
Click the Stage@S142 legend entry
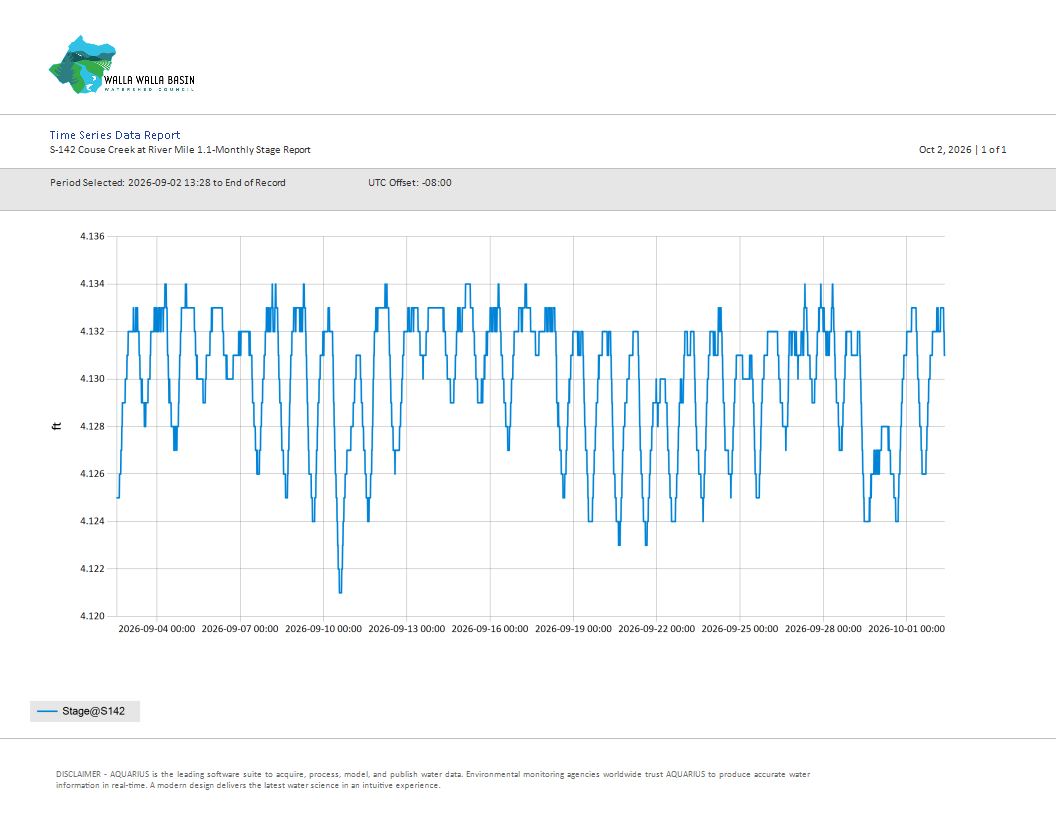click(x=85, y=712)
